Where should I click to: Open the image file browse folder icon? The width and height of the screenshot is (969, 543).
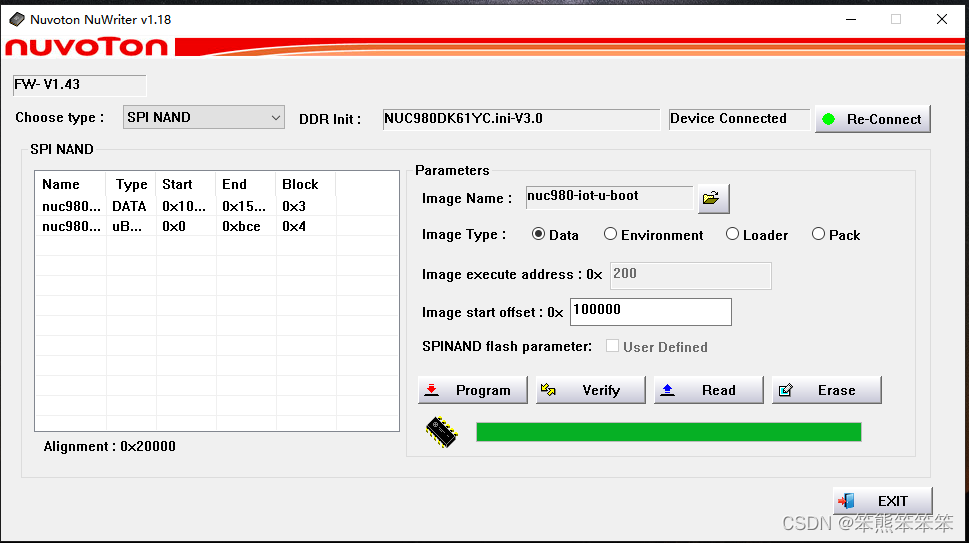713,198
